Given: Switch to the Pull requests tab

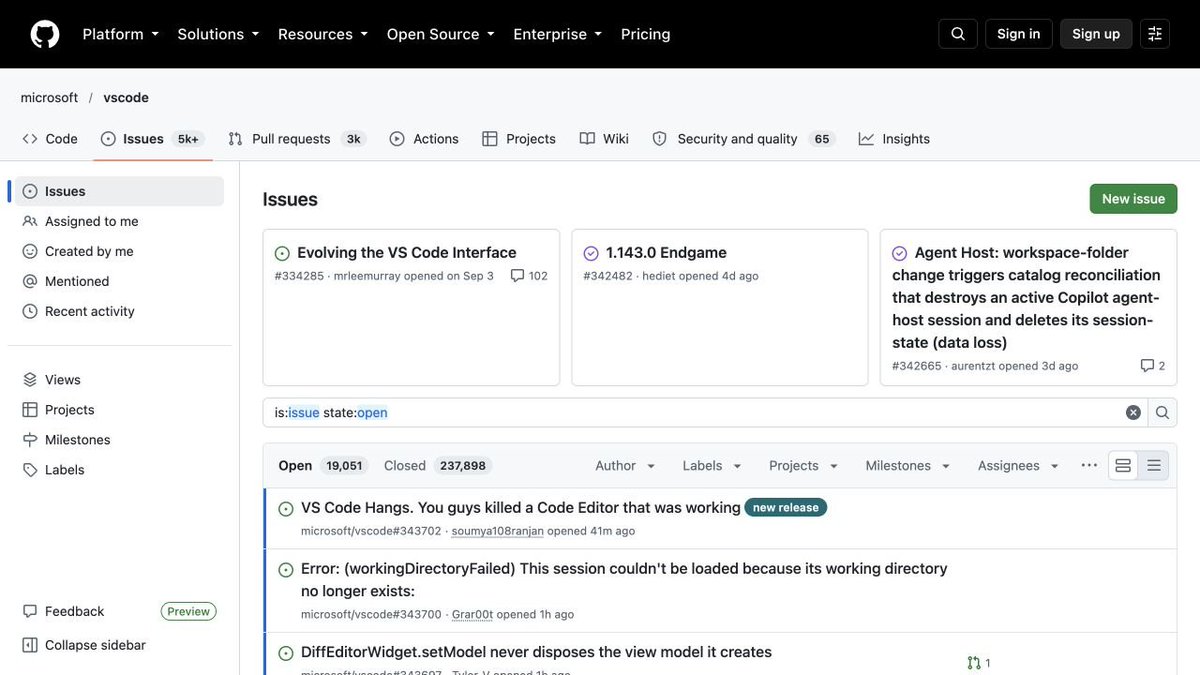Looking at the screenshot, I should click(295, 139).
